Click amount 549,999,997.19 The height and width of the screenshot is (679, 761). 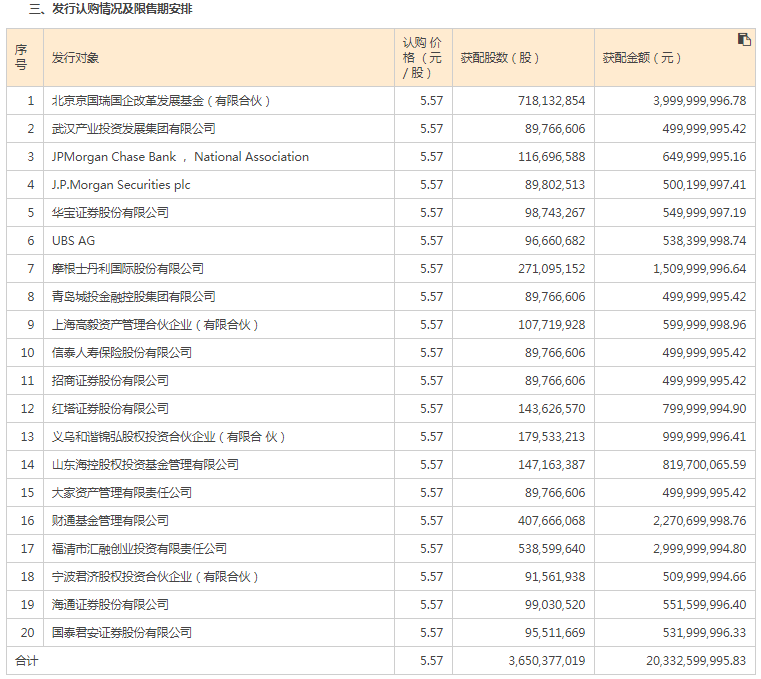pos(704,213)
